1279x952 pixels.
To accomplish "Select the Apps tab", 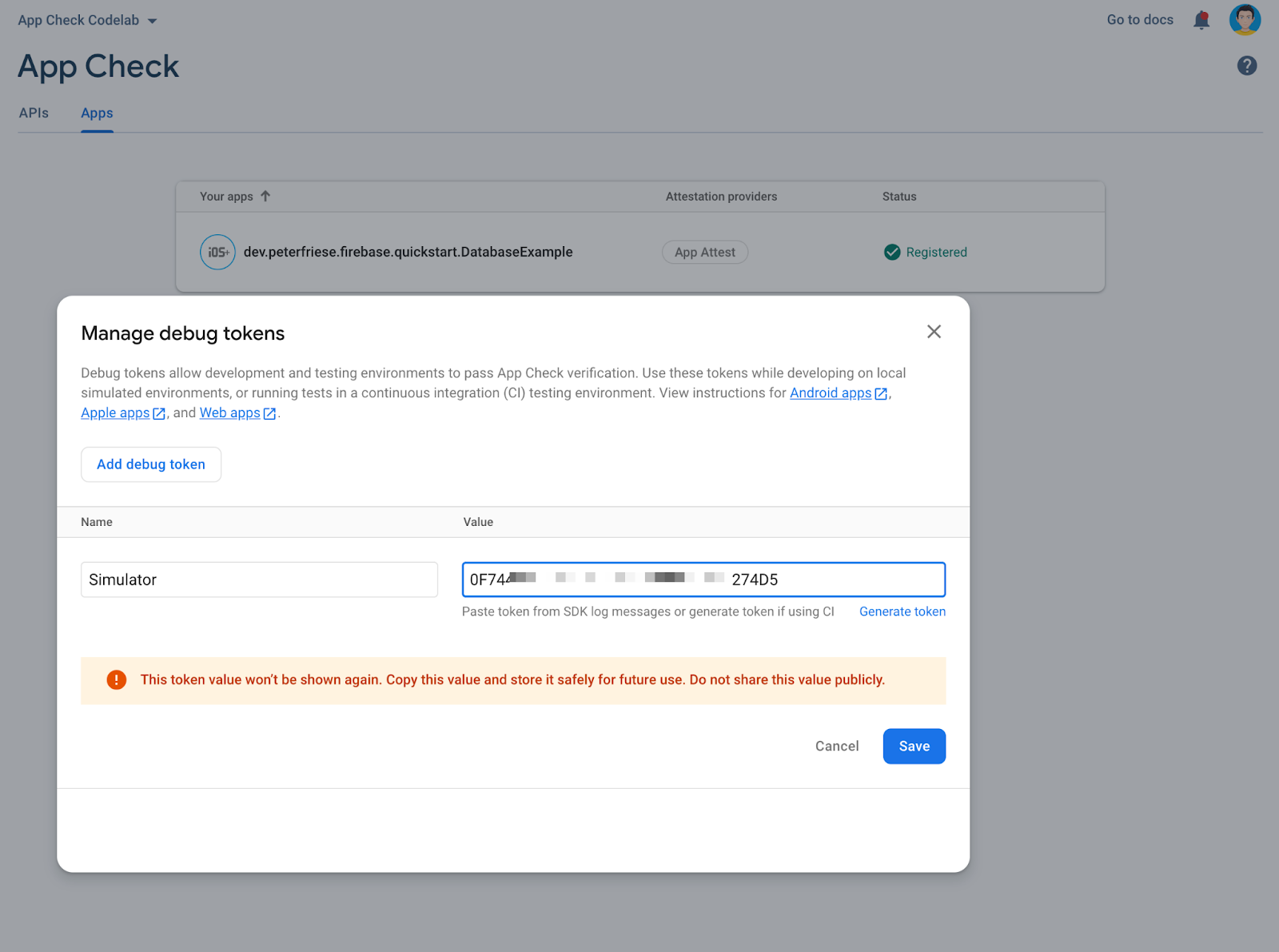I will point(97,114).
